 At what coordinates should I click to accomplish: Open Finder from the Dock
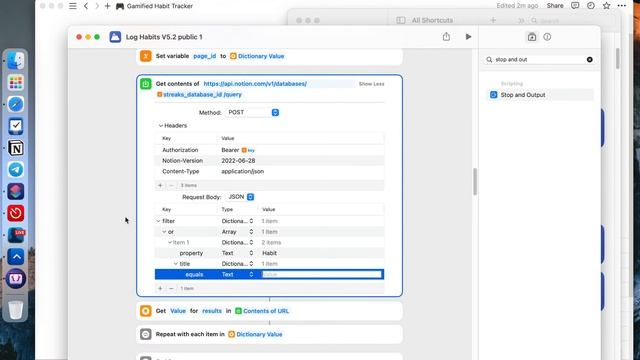[x=16, y=61]
